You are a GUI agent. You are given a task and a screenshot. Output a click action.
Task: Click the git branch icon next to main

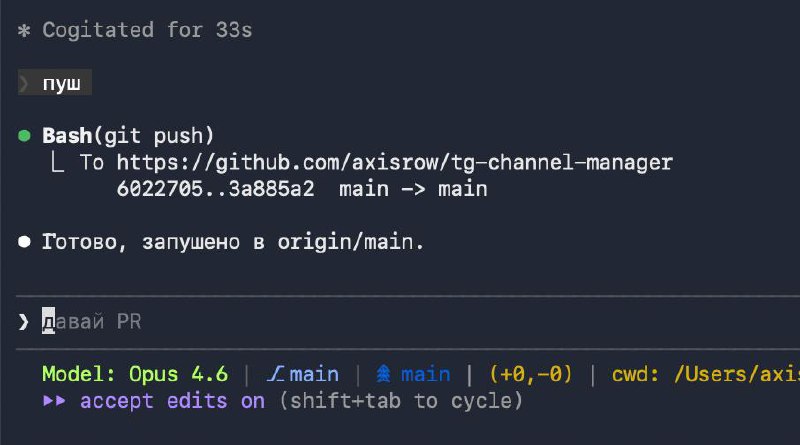(276, 375)
